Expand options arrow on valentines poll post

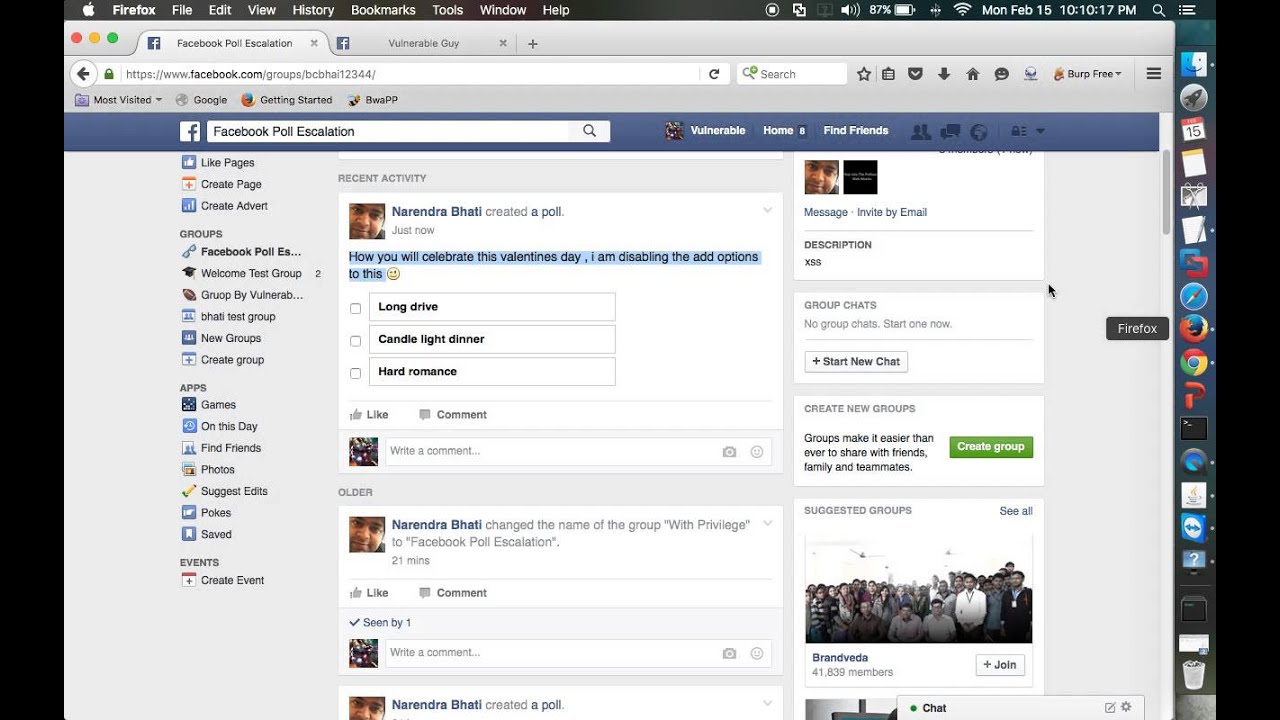(x=768, y=210)
